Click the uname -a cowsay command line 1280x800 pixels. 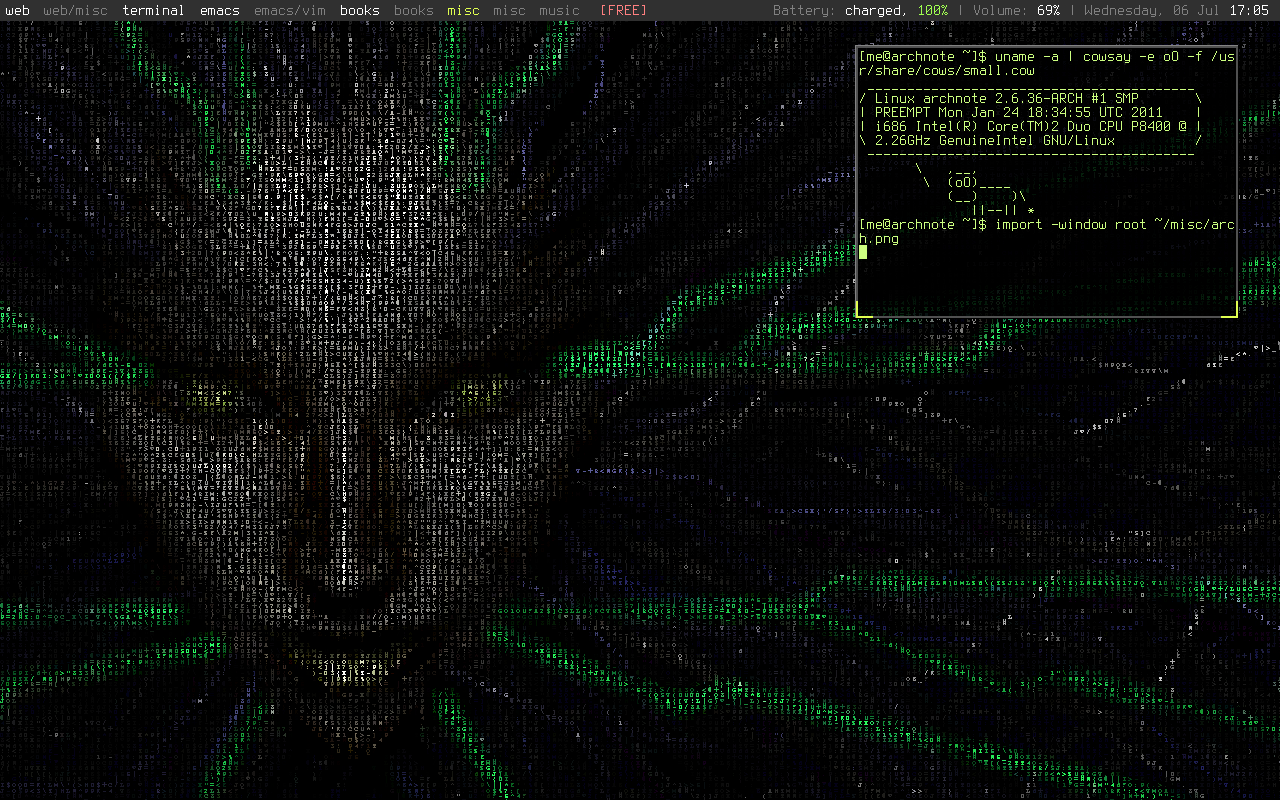click(x=1047, y=63)
